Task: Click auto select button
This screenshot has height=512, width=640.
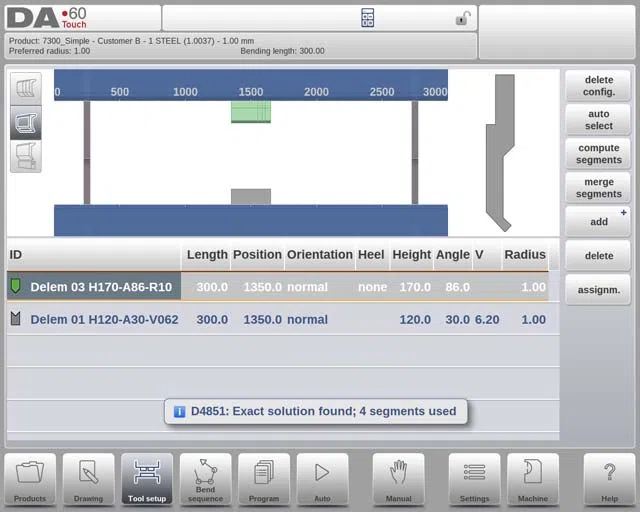Action: click(598, 120)
